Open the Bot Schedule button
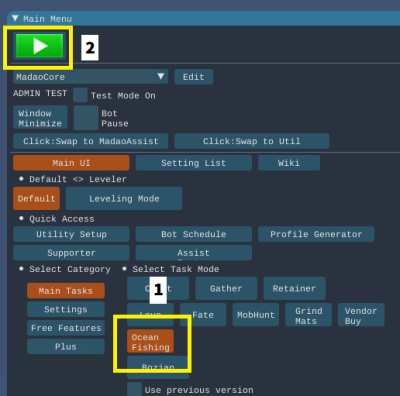The height and width of the screenshot is (396, 400). coord(194,234)
